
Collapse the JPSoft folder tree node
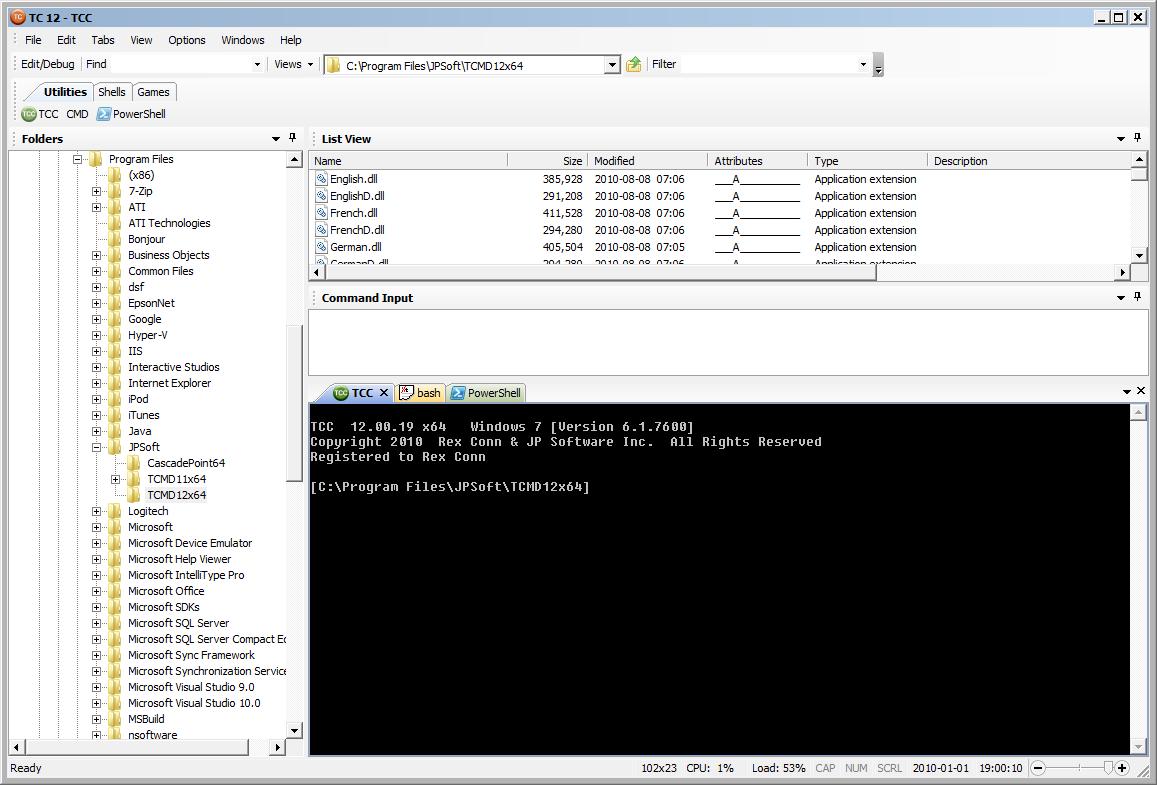(x=97, y=447)
